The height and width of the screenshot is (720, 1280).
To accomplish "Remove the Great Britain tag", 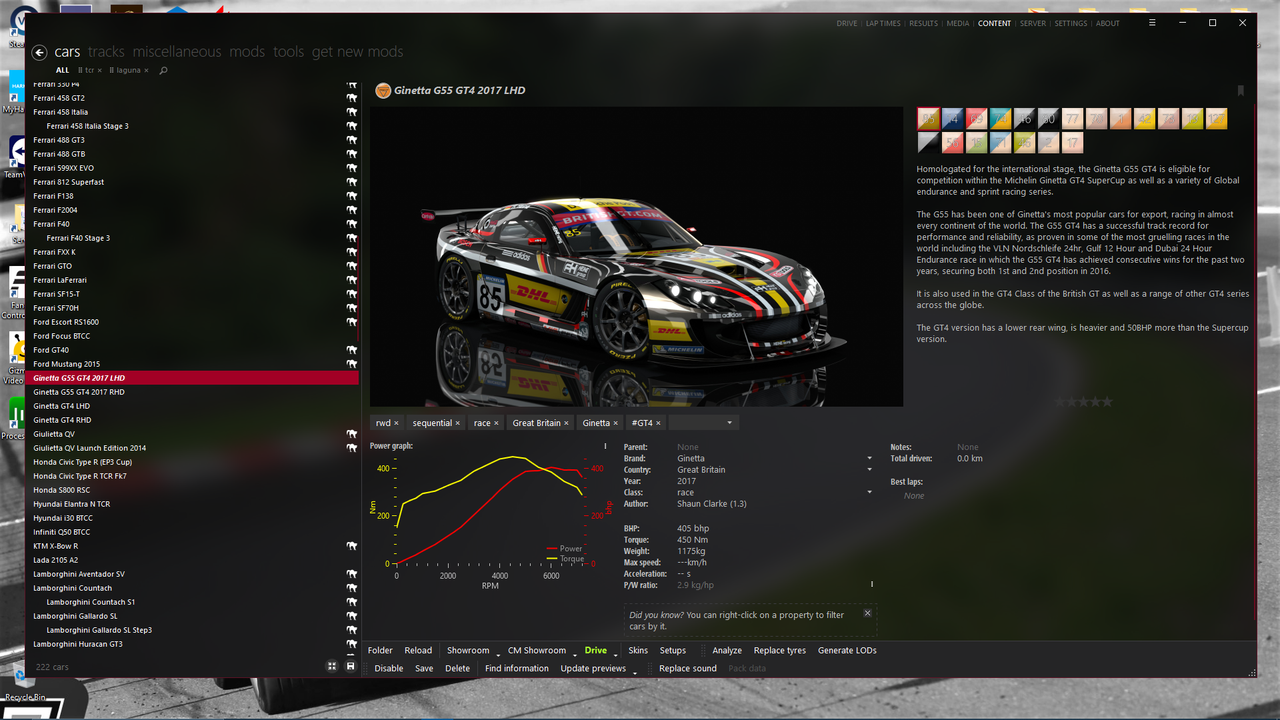I will click(x=566, y=423).
